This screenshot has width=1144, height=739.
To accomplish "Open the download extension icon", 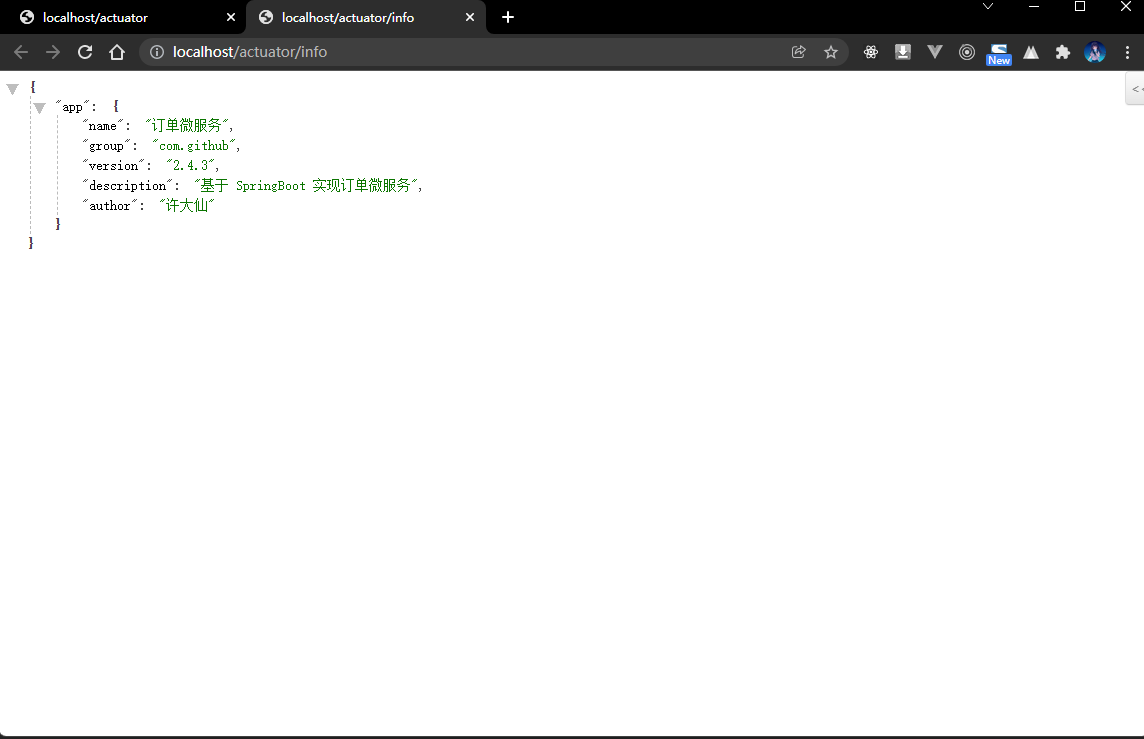I will [x=903, y=52].
